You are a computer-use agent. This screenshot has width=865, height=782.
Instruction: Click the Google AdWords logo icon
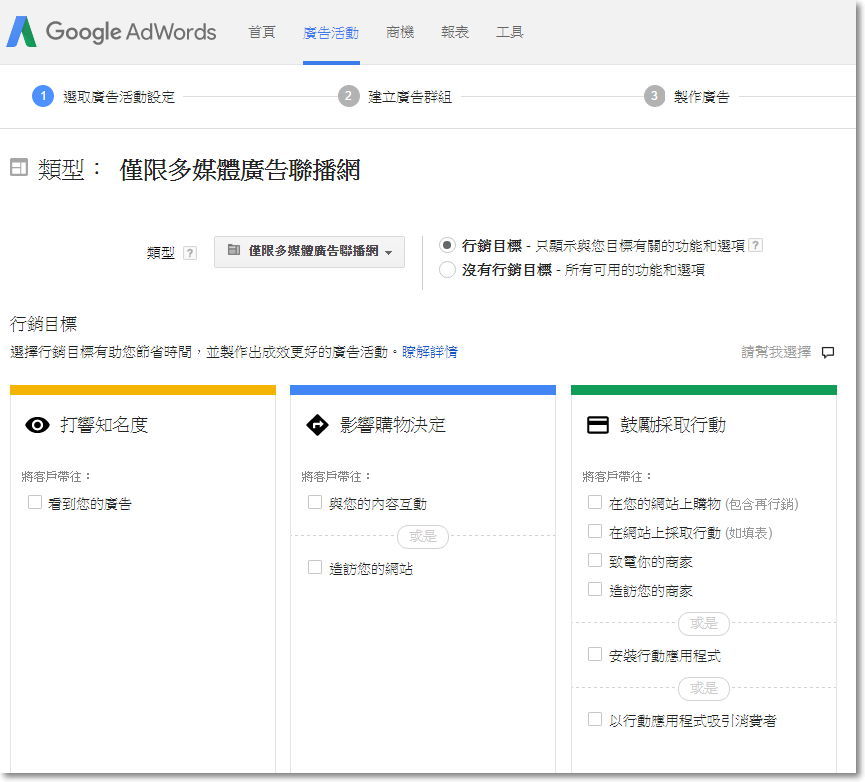click(x=22, y=31)
